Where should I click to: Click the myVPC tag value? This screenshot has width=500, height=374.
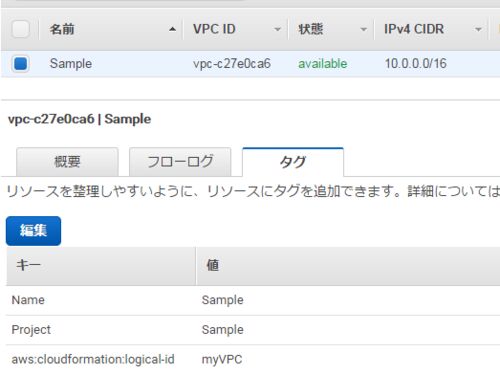222,359
